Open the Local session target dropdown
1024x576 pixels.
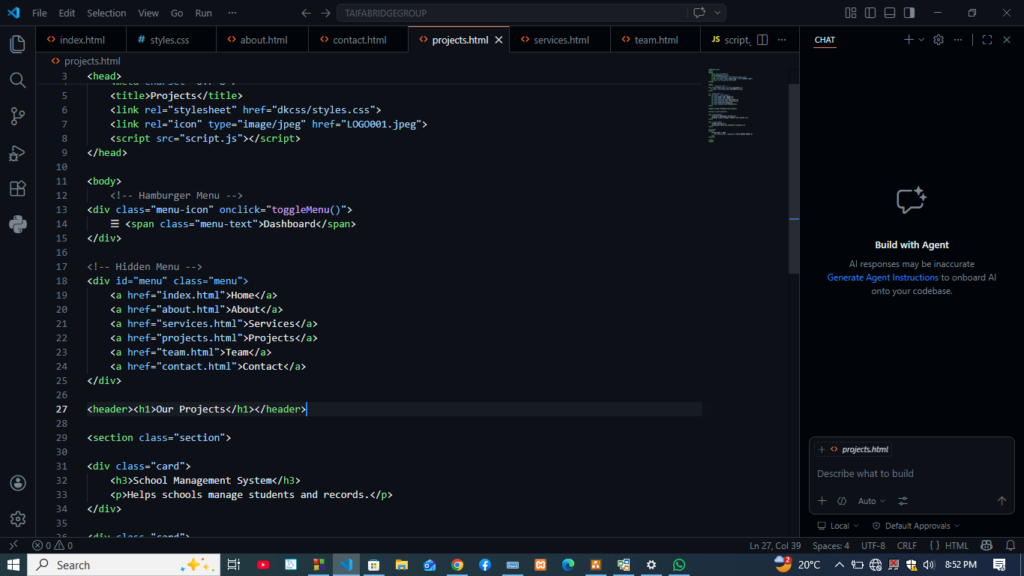(839, 526)
